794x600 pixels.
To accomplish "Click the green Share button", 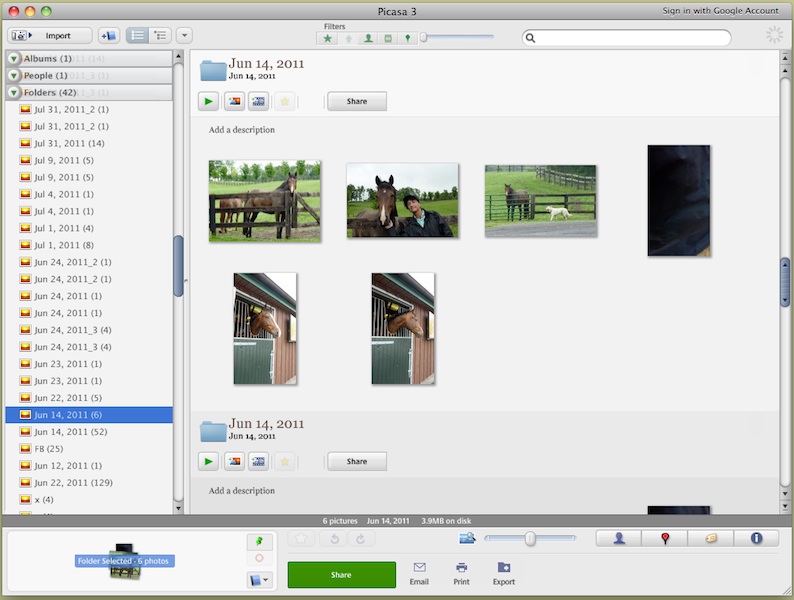I will [341, 575].
